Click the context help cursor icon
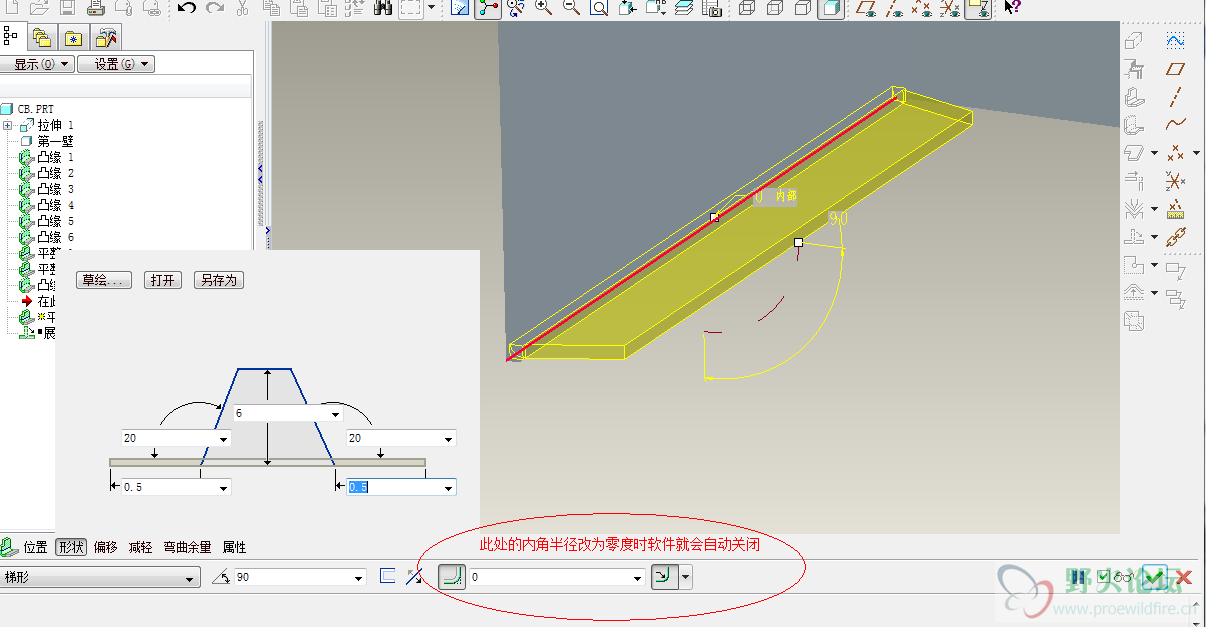This screenshot has height=627, width=1206. click(1012, 8)
